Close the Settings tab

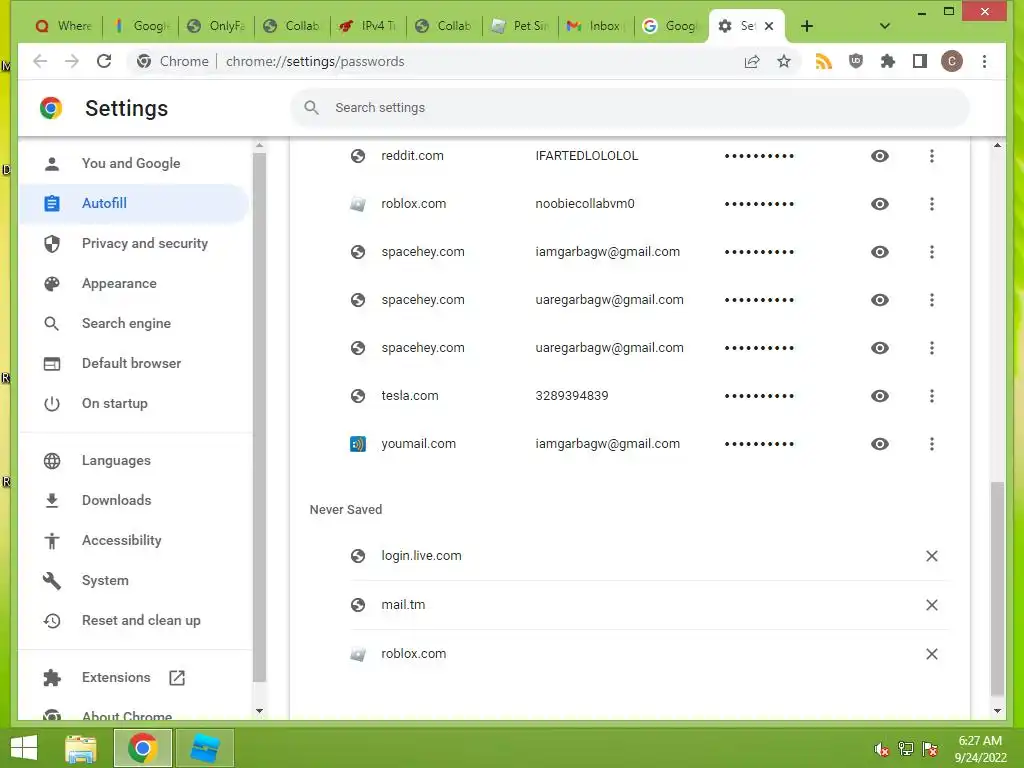[x=769, y=26]
